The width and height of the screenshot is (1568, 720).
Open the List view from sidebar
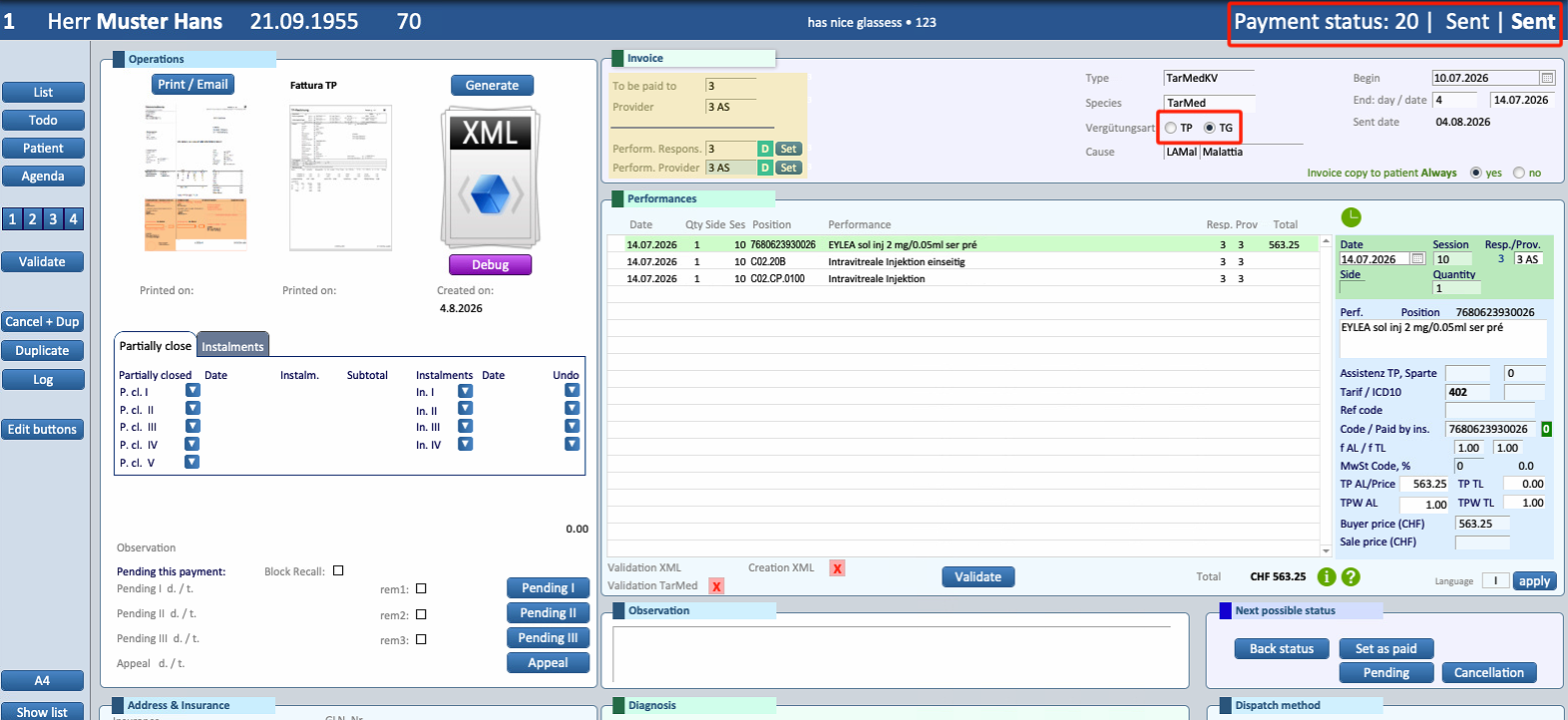(x=43, y=92)
